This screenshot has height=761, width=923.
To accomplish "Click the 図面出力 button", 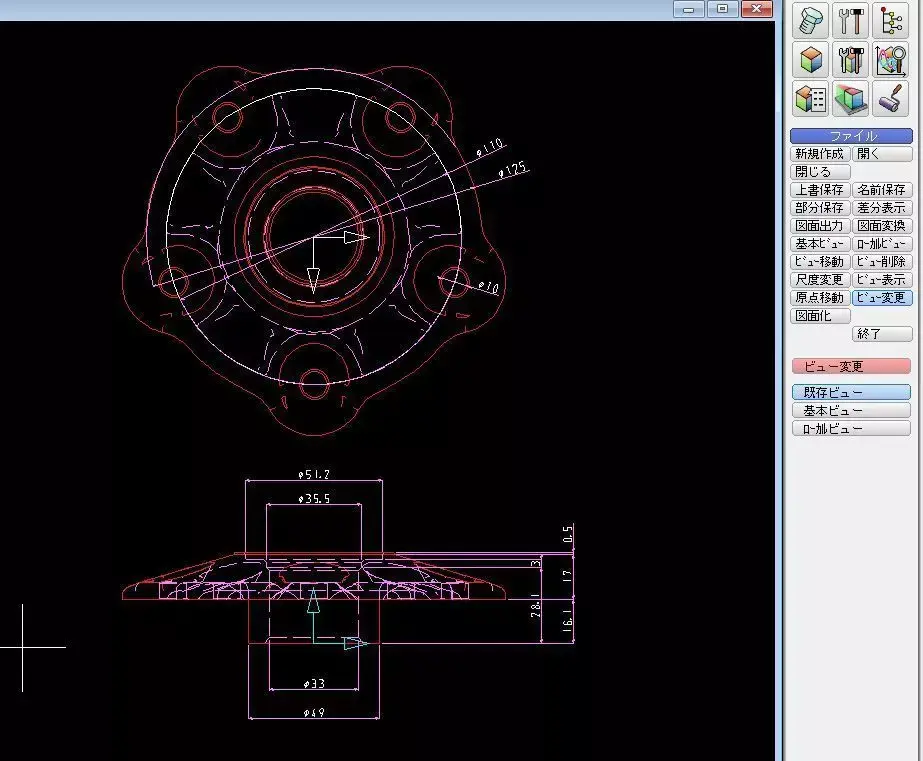I will coord(820,226).
